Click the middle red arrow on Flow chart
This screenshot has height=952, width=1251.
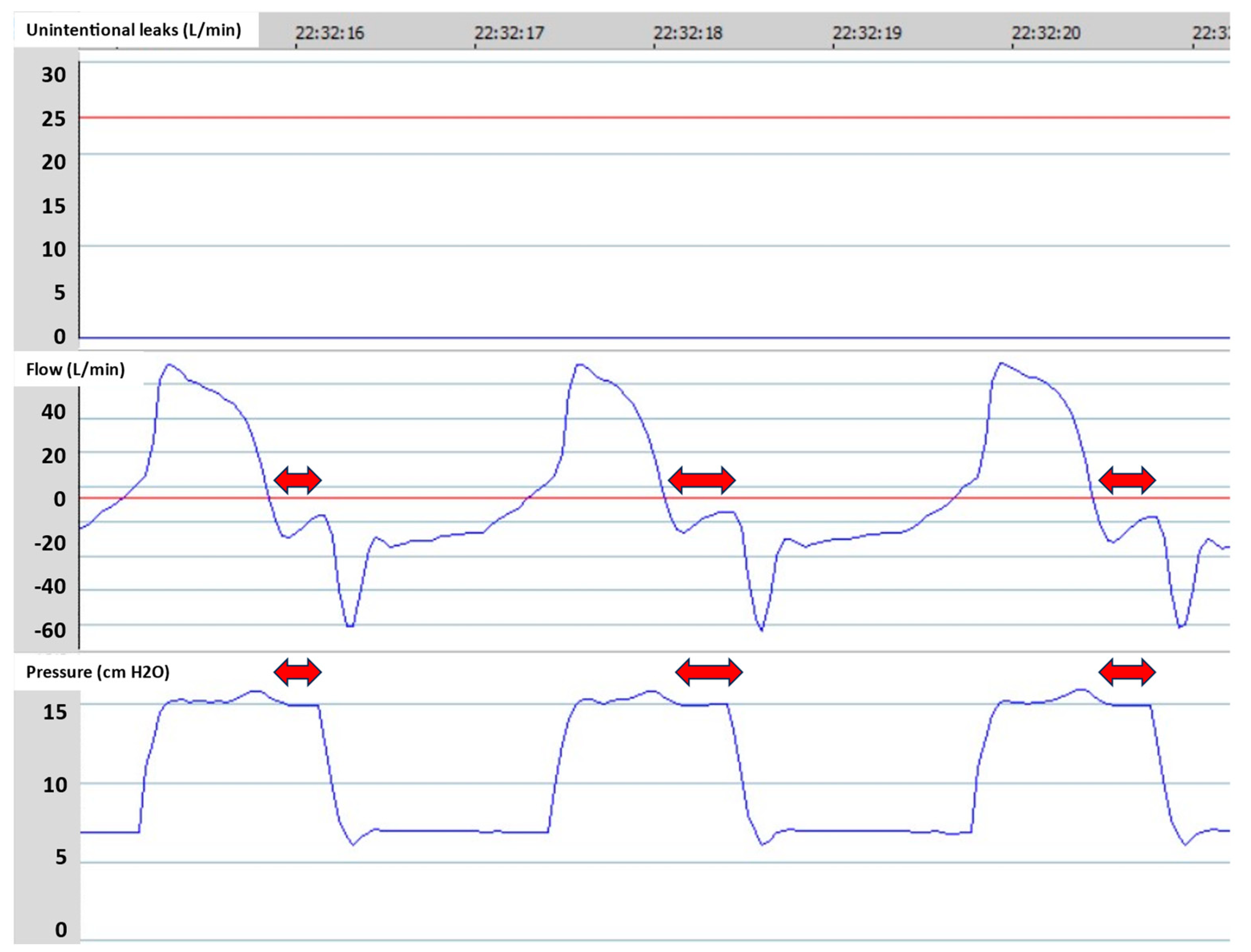click(702, 481)
